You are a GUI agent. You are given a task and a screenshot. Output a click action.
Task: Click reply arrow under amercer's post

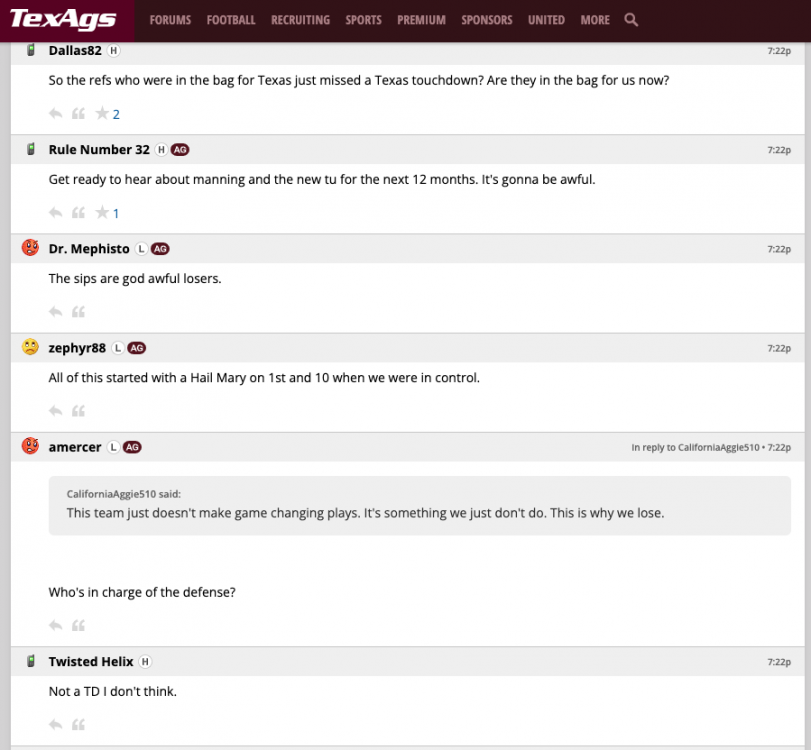click(x=56, y=626)
